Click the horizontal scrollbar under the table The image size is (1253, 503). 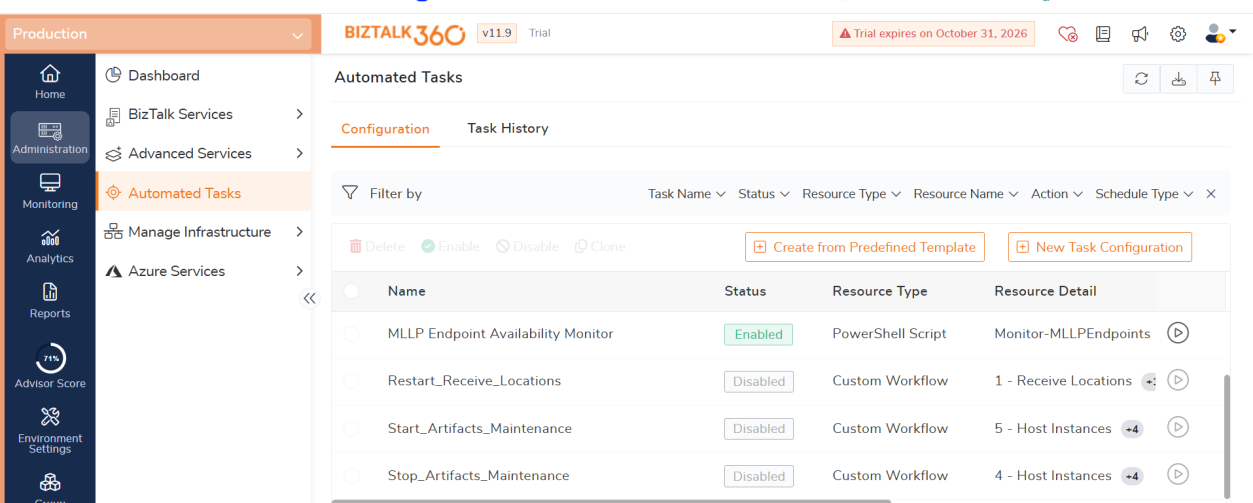pyautogui.click(x=611, y=500)
